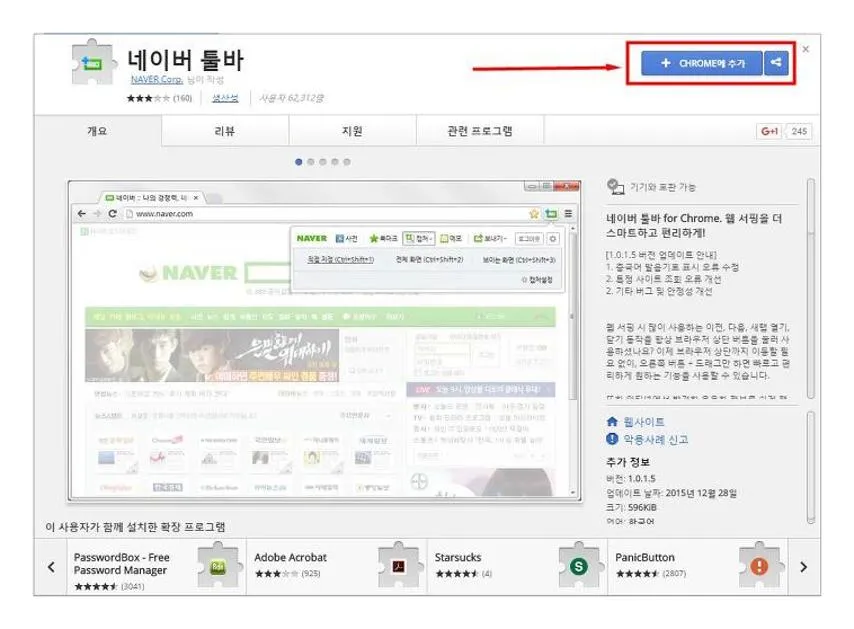
Task: Open the 웹사이트 link
Action: point(644,422)
